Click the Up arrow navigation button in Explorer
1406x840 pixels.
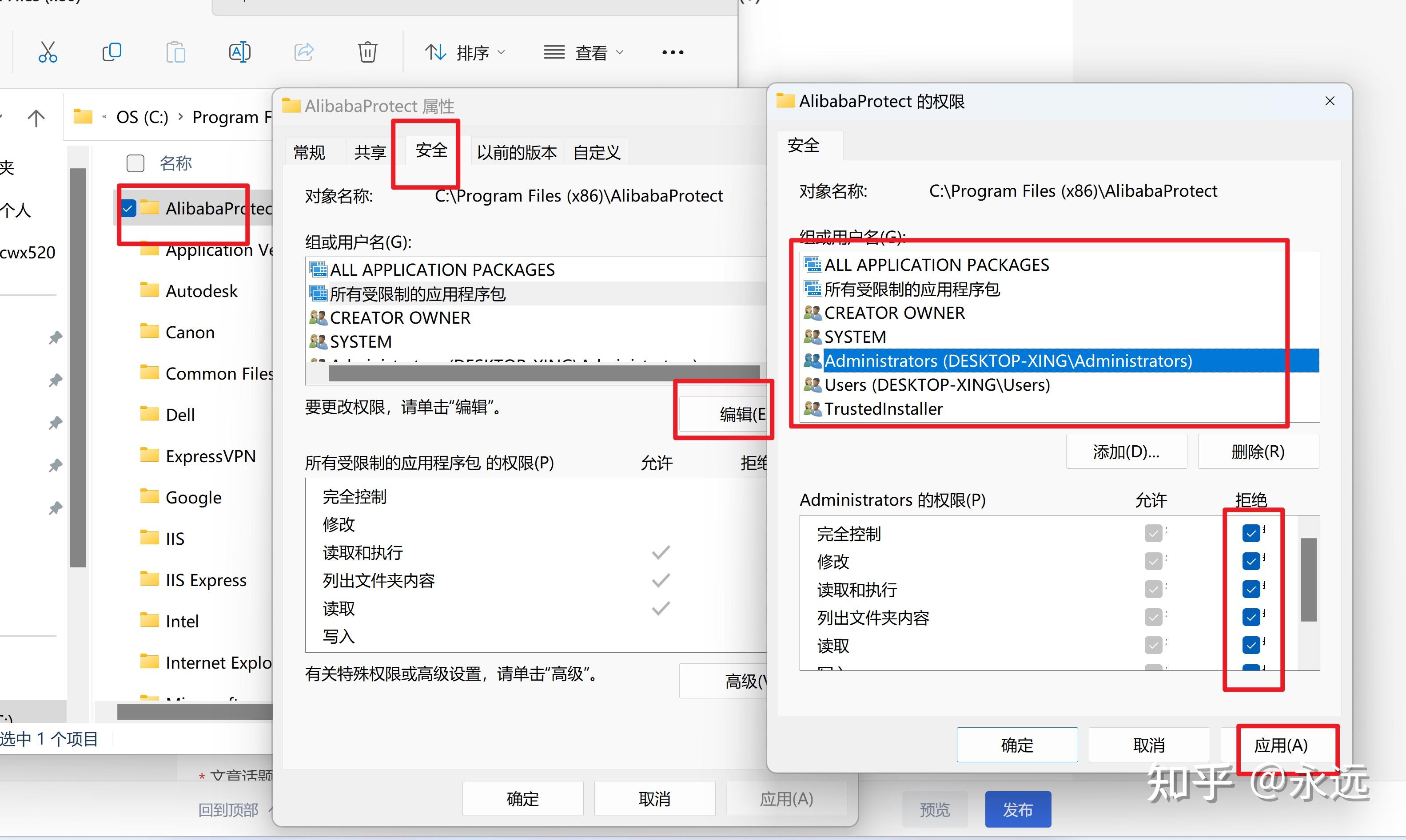(x=36, y=118)
